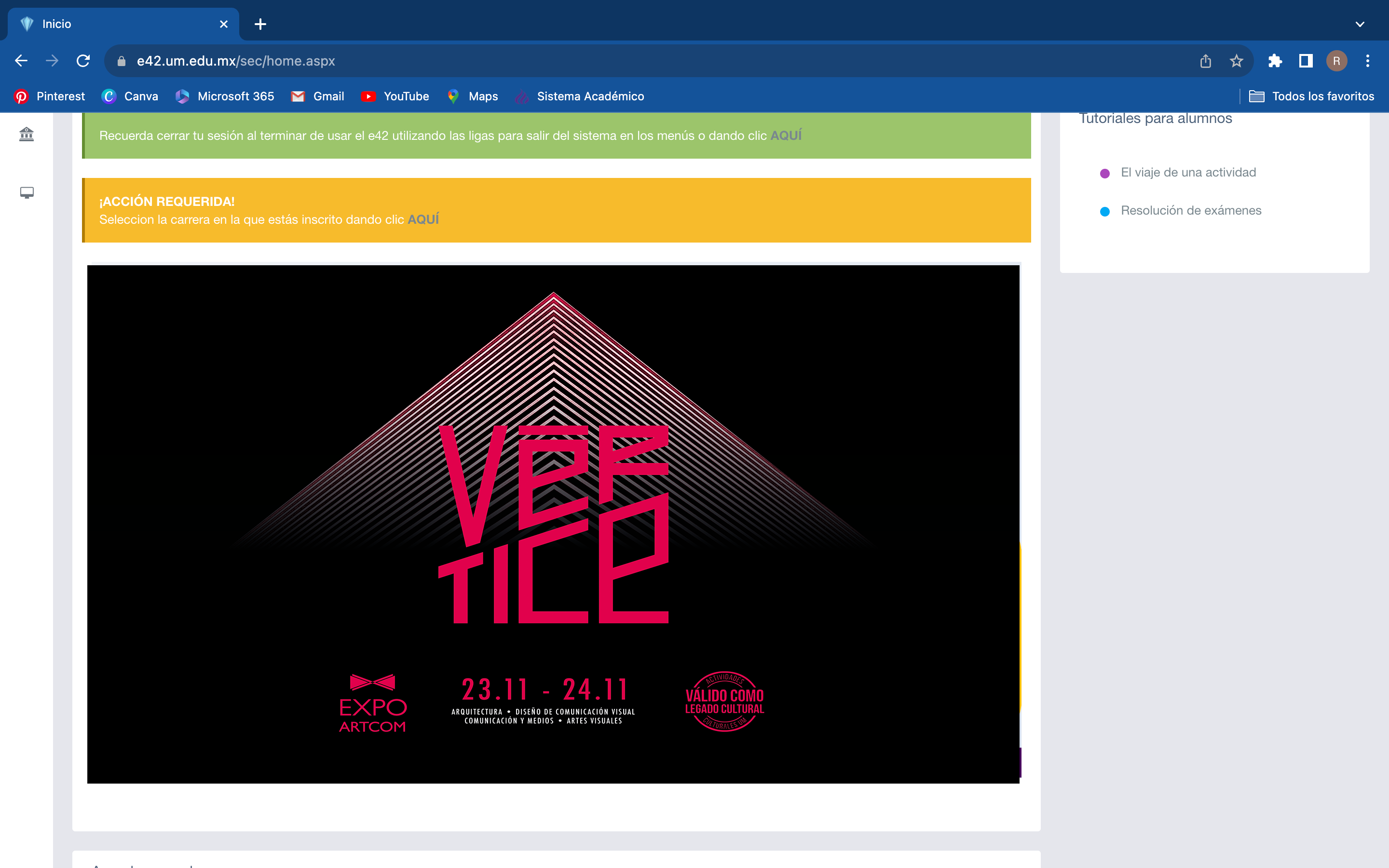Click the lock icon in address bar

(x=121, y=61)
